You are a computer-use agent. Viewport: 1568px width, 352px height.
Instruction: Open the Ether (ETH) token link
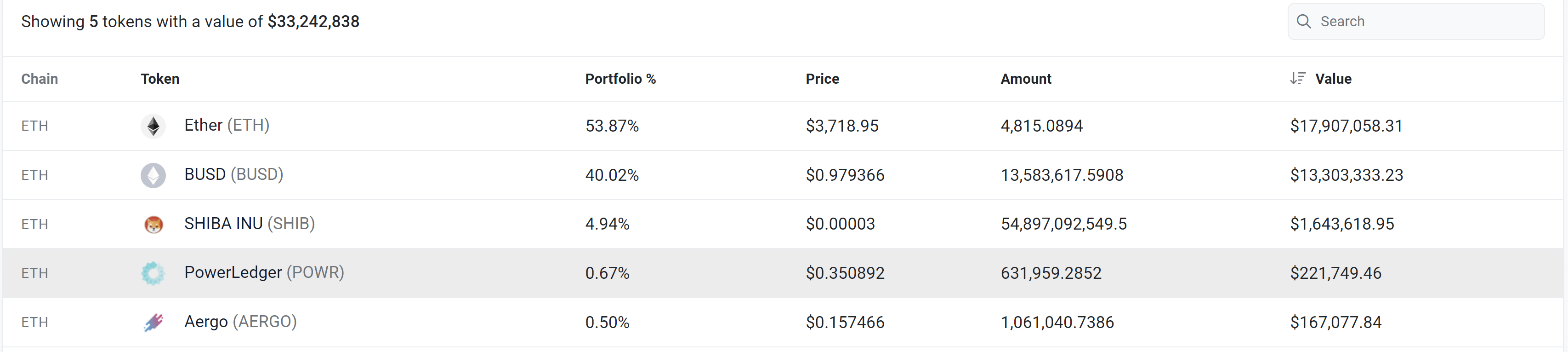point(227,126)
